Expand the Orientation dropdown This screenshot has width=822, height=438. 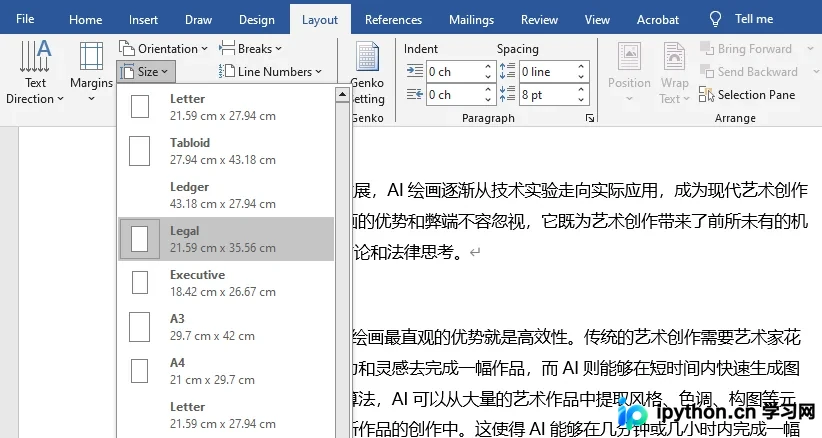[x=163, y=49]
